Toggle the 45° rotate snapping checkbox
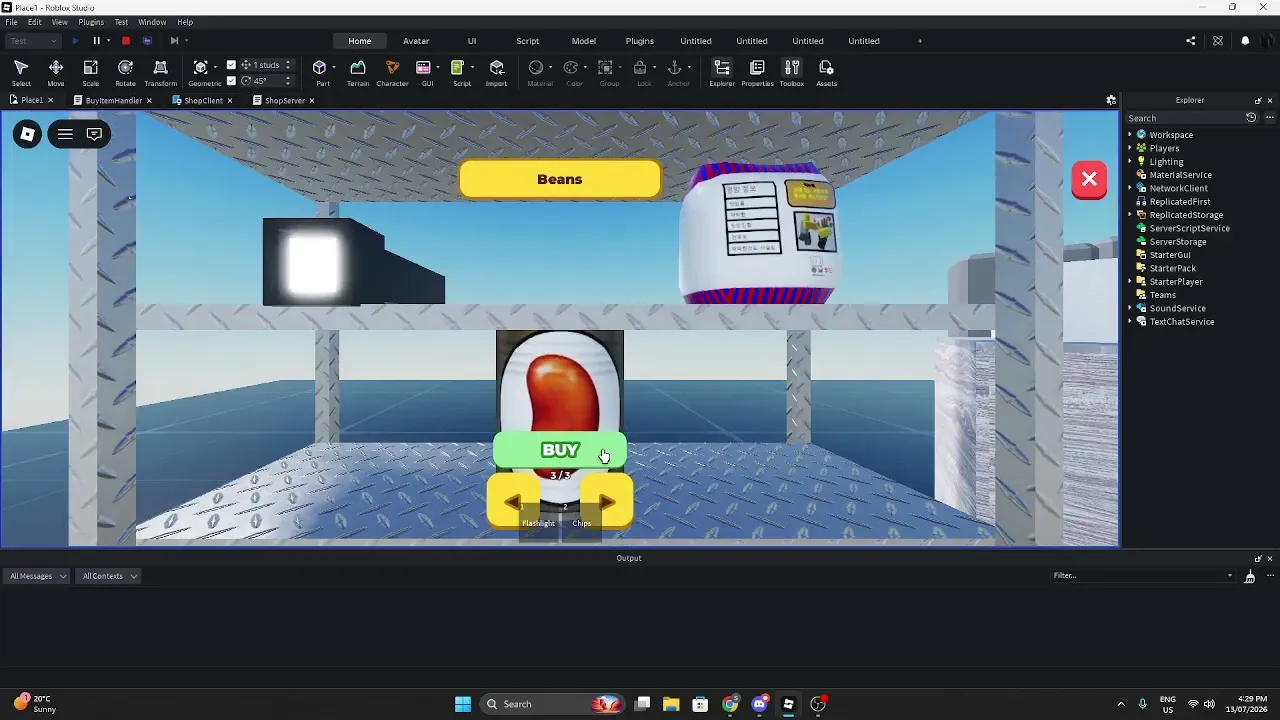The height and width of the screenshot is (720, 1280). [x=232, y=81]
